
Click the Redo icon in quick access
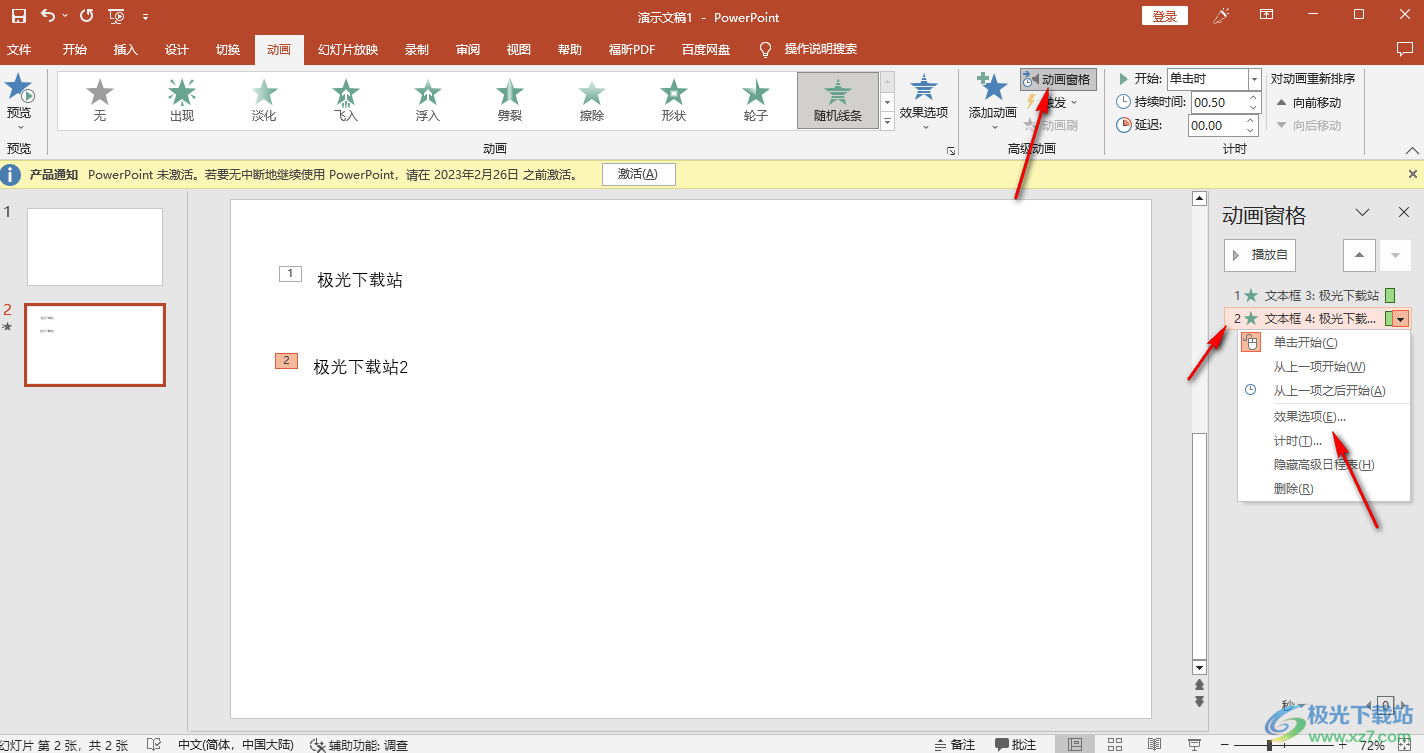coord(86,16)
